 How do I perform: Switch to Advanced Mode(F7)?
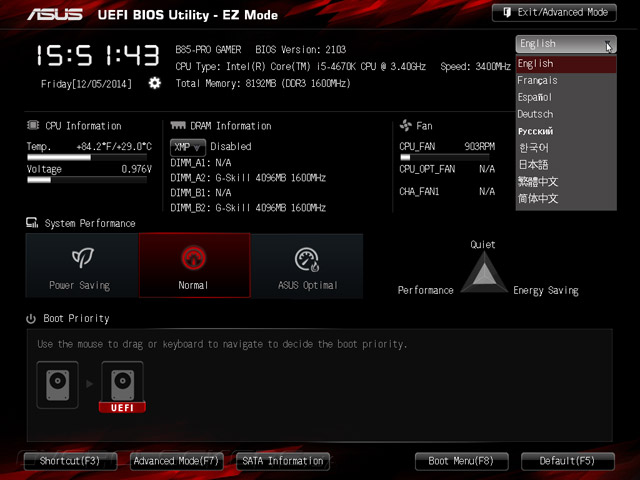pyautogui.click(x=176, y=461)
